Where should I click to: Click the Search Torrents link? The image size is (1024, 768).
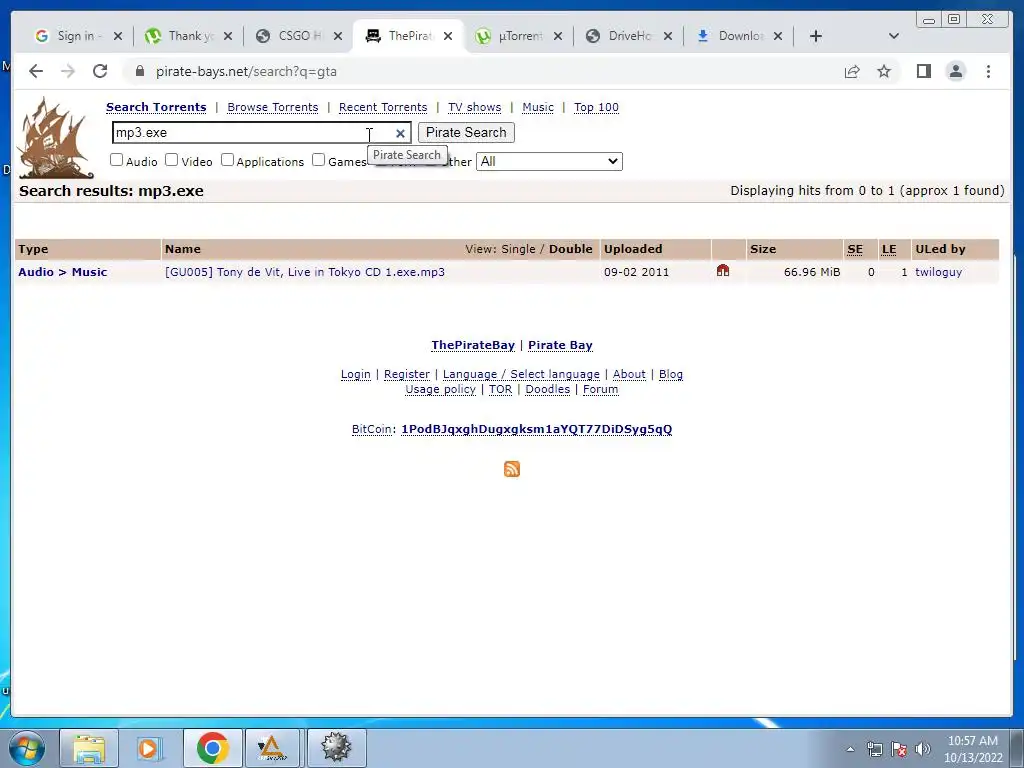pyautogui.click(x=156, y=107)
